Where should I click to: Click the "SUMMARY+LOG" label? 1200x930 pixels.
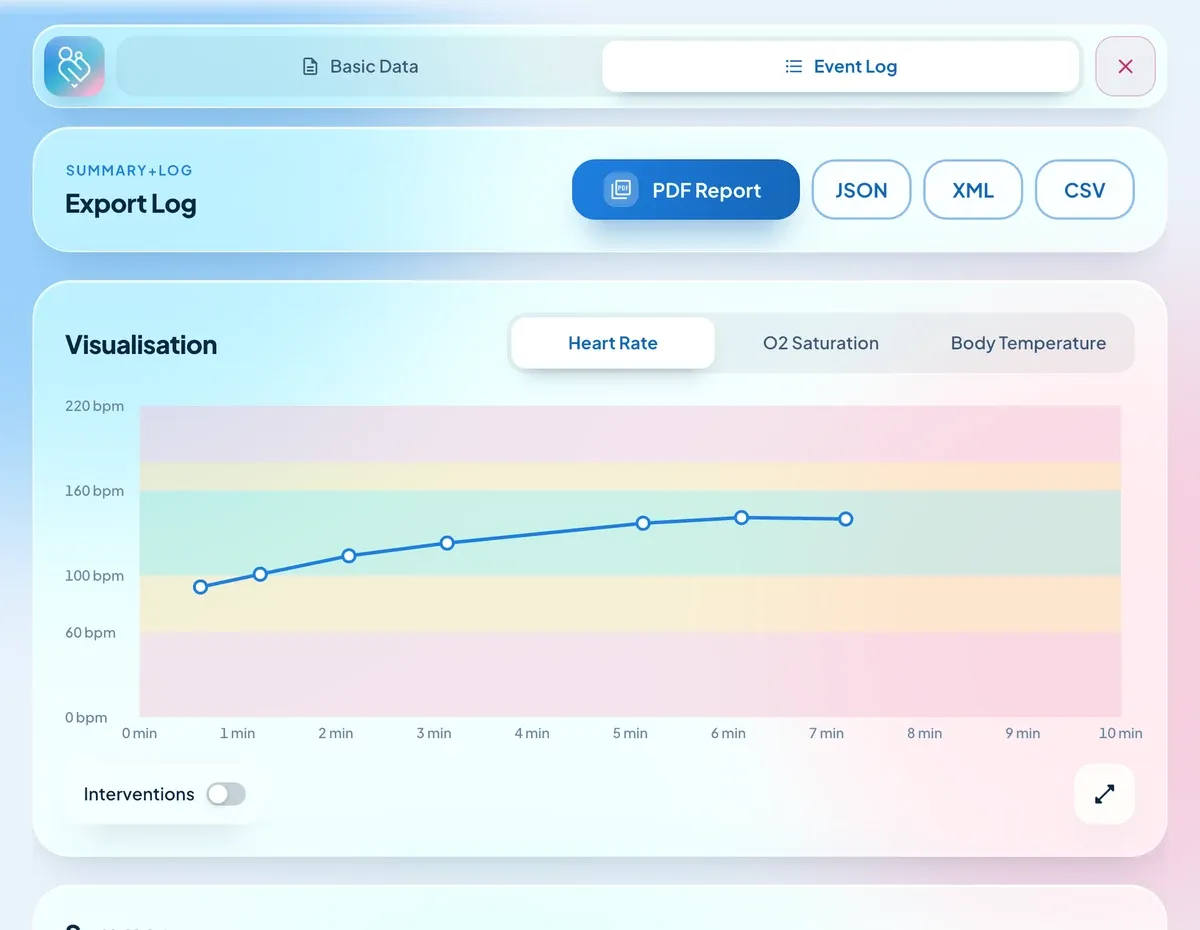point(129,170)
